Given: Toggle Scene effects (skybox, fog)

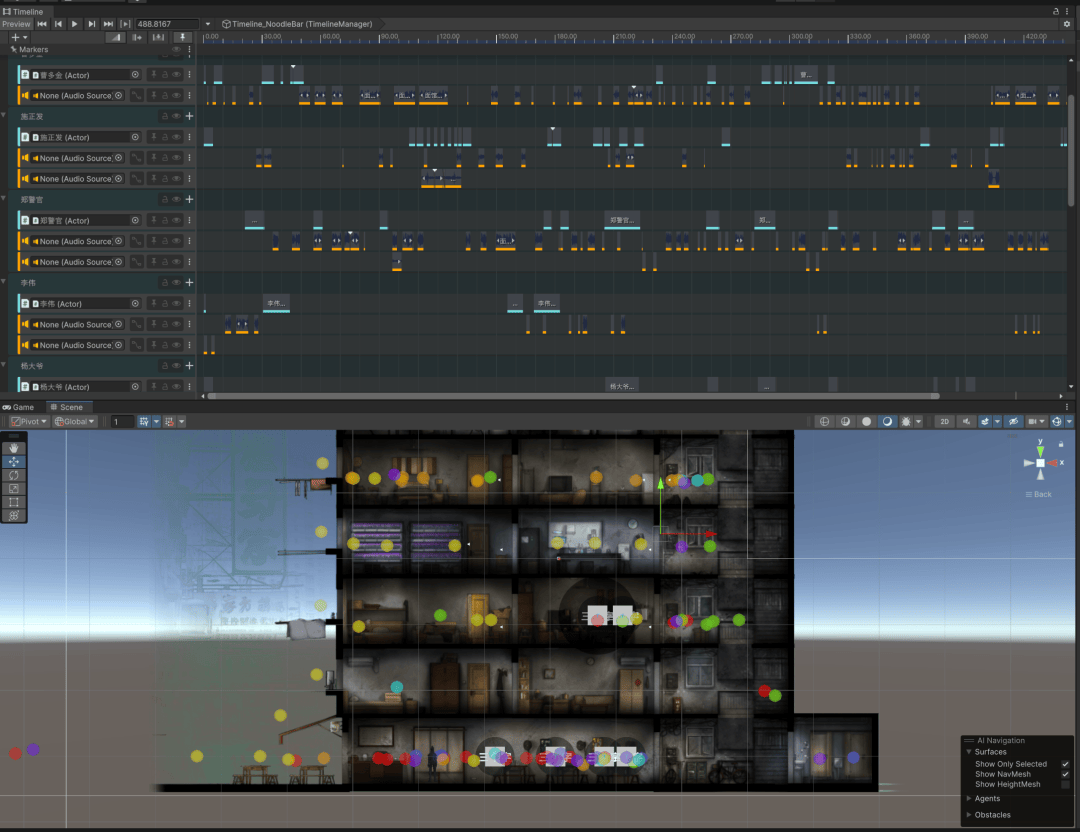Looking at the screenshot, I should click(985, 422).
